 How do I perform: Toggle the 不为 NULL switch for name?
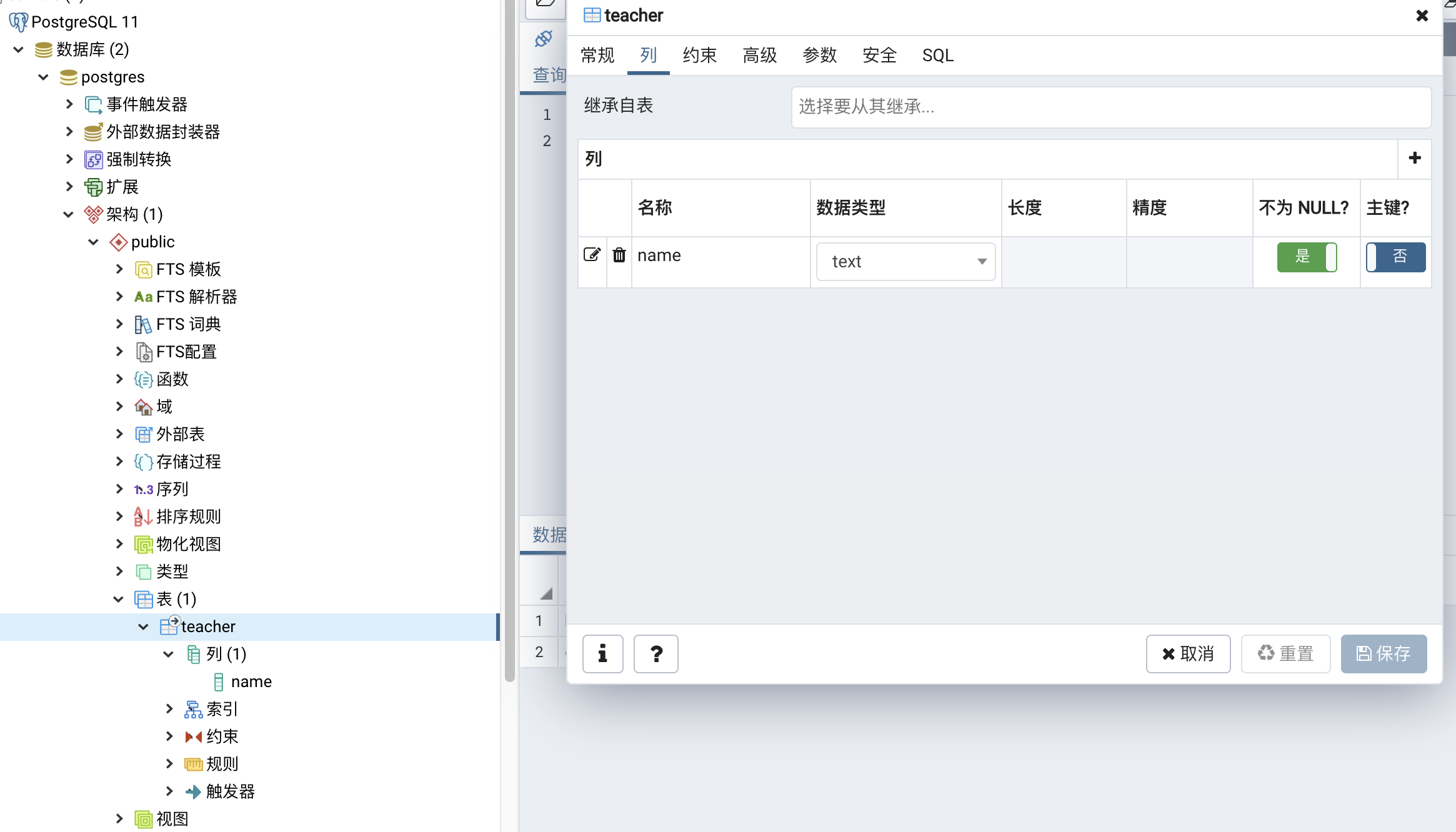click(1306, 257)
